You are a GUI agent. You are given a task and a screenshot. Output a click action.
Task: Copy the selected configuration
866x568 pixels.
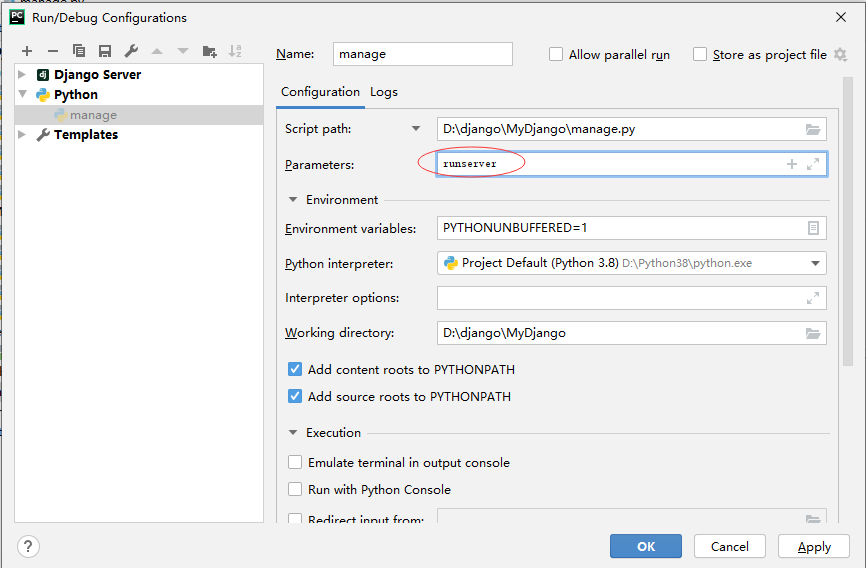[79, 51]
